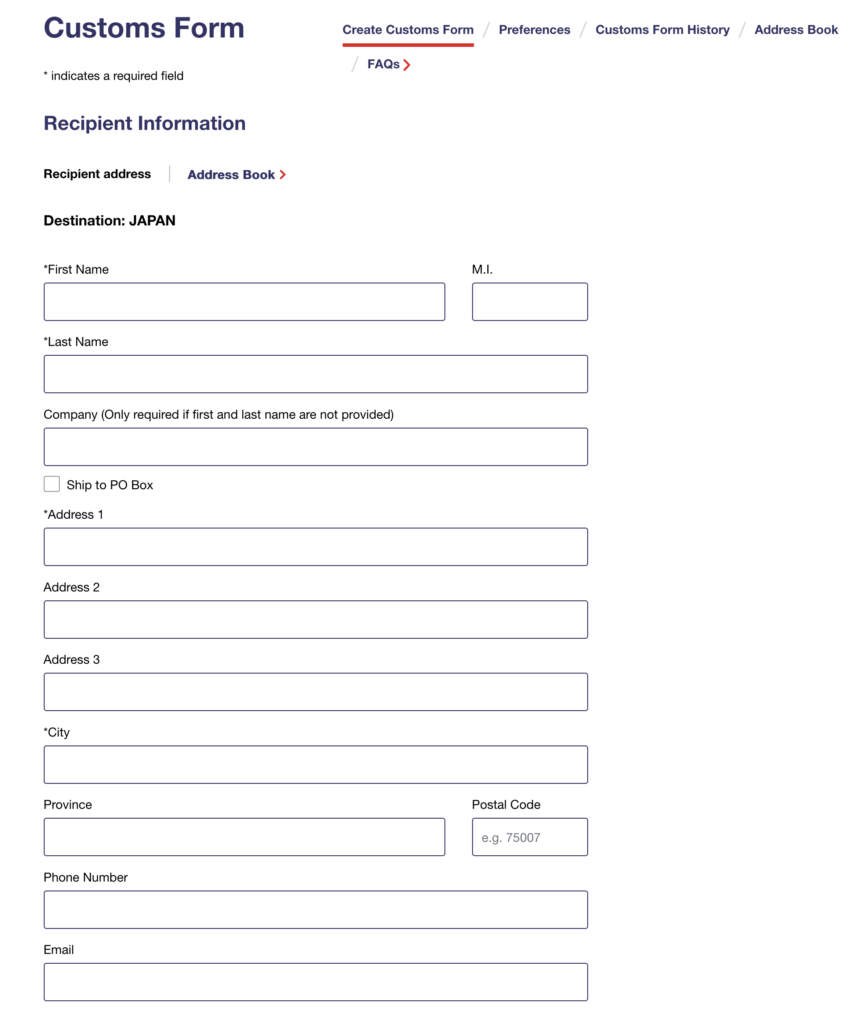This screenshot has width=863, height=1024.
Task: Click into the Last Name field
Action: (315, 374)
